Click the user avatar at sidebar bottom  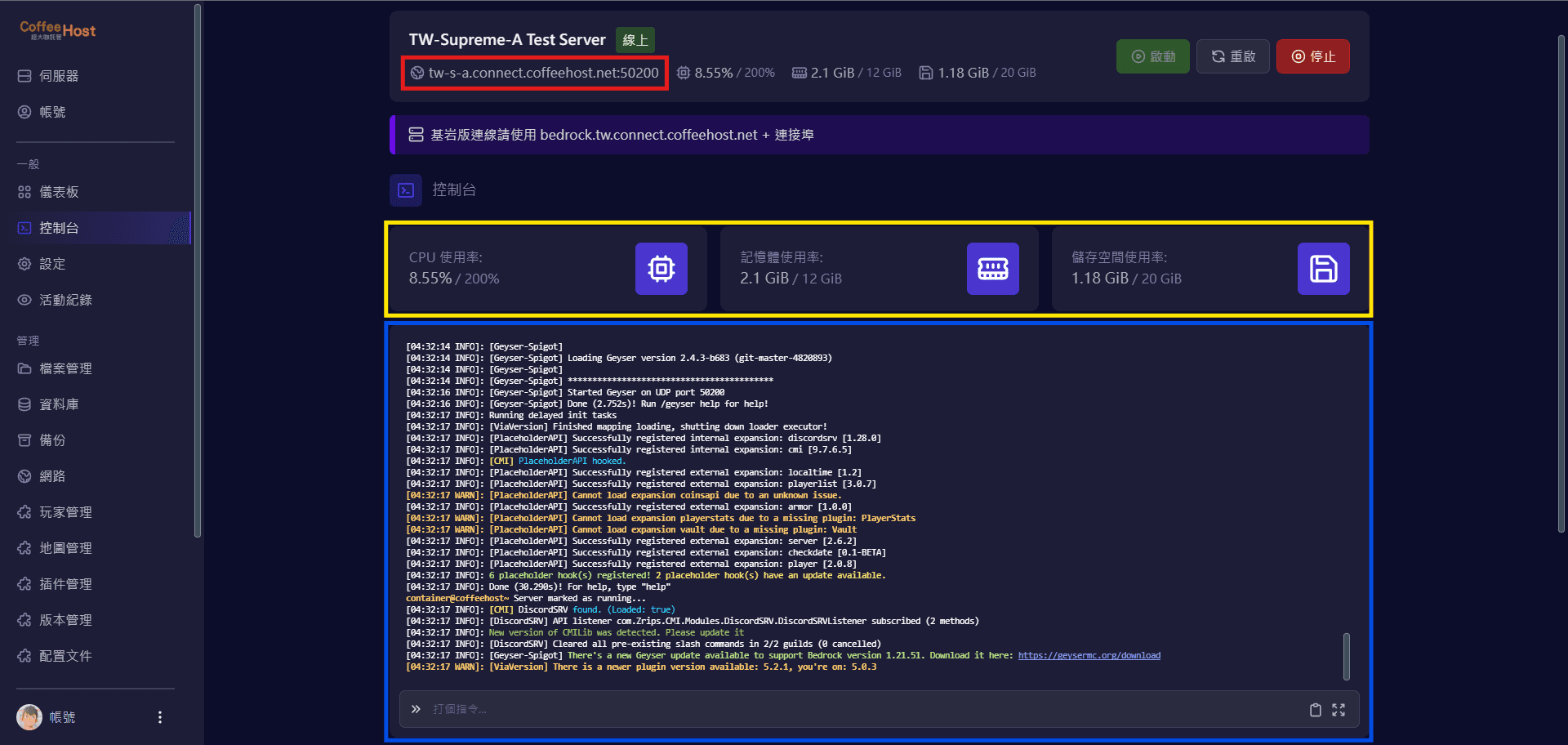[29, 717]
